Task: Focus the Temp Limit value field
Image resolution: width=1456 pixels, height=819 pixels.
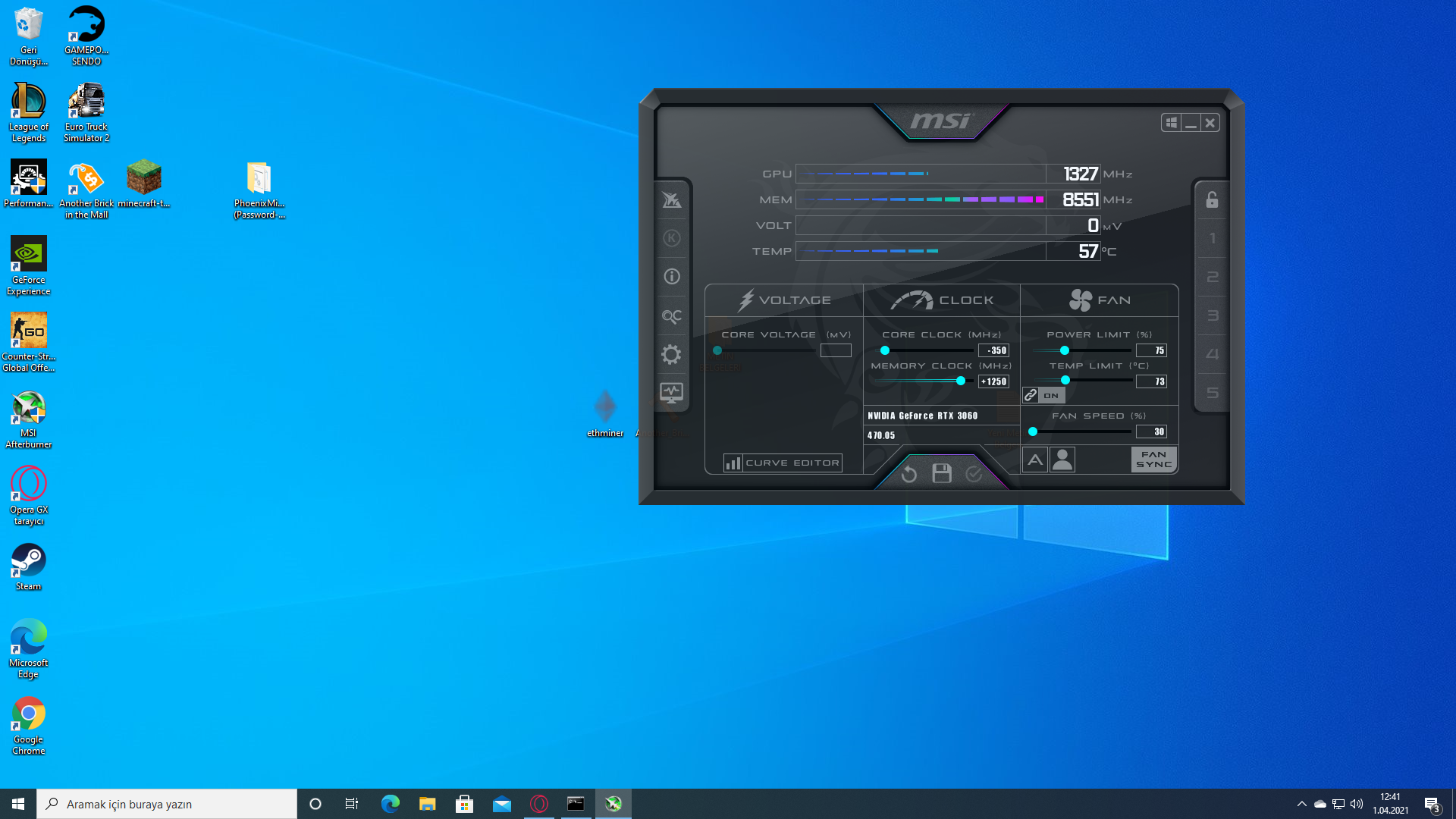Action: 1151,381
